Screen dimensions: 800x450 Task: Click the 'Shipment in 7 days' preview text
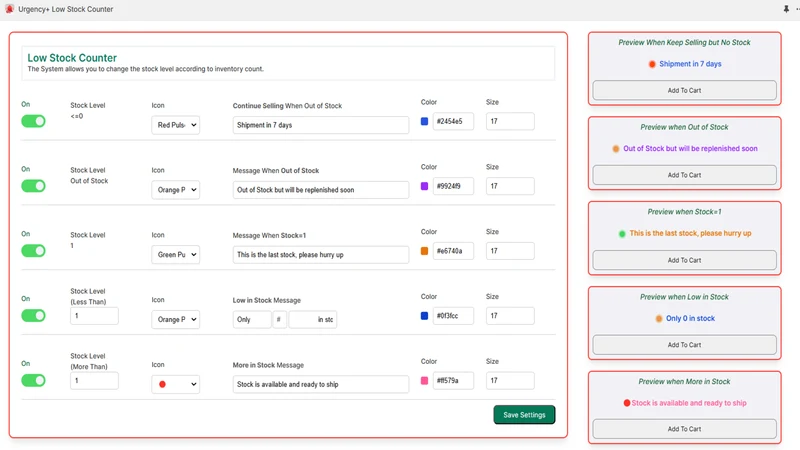[690, 64]
